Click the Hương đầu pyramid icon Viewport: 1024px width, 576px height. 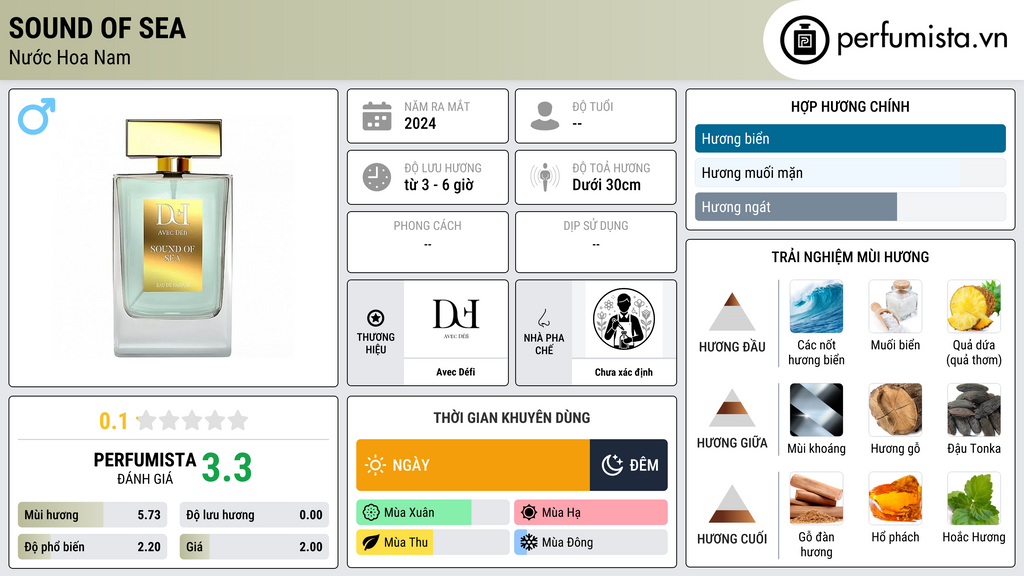click(732, 312)
